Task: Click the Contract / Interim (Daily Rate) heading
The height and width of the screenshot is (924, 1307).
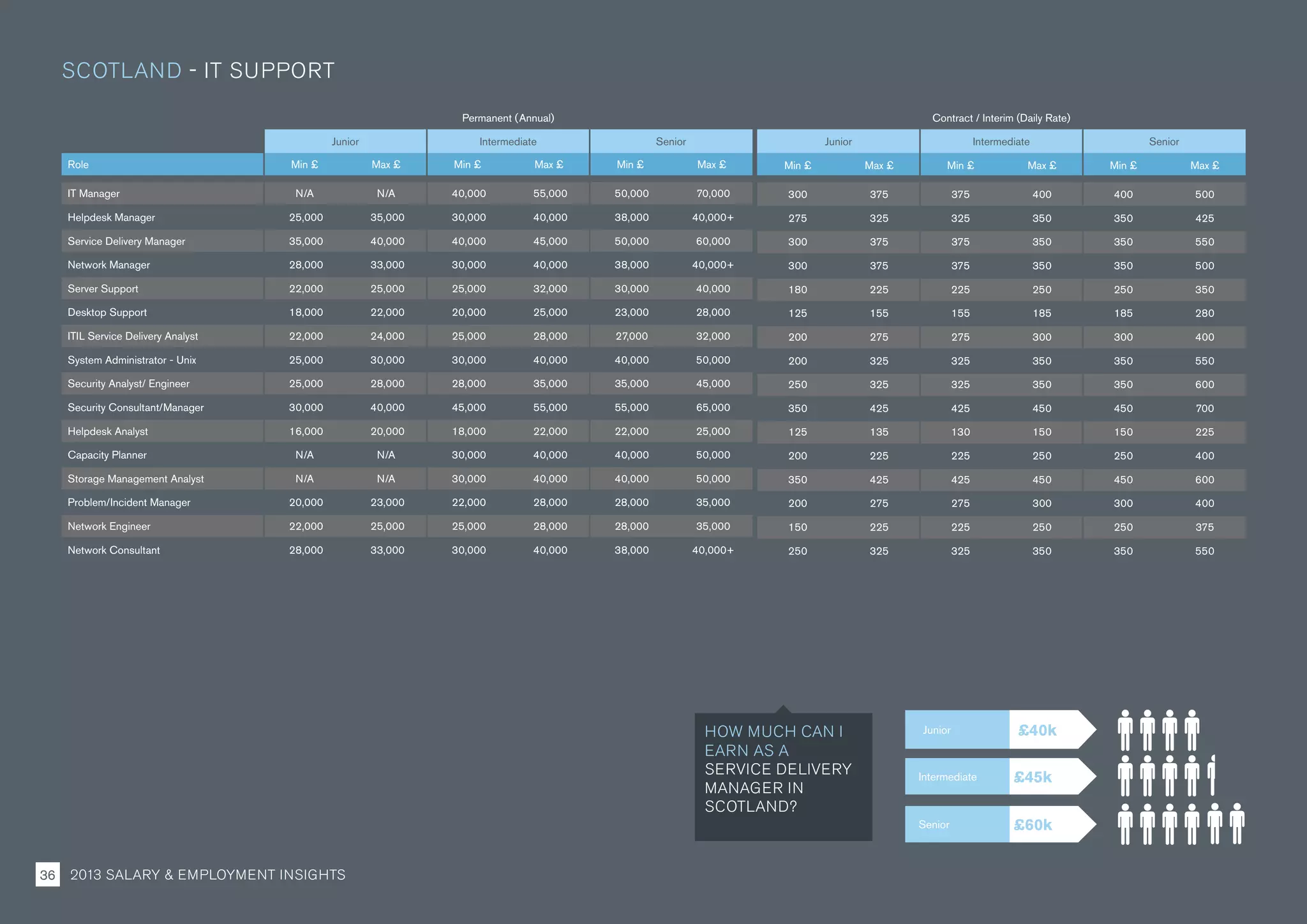Action: click(x=1001, y=118)
